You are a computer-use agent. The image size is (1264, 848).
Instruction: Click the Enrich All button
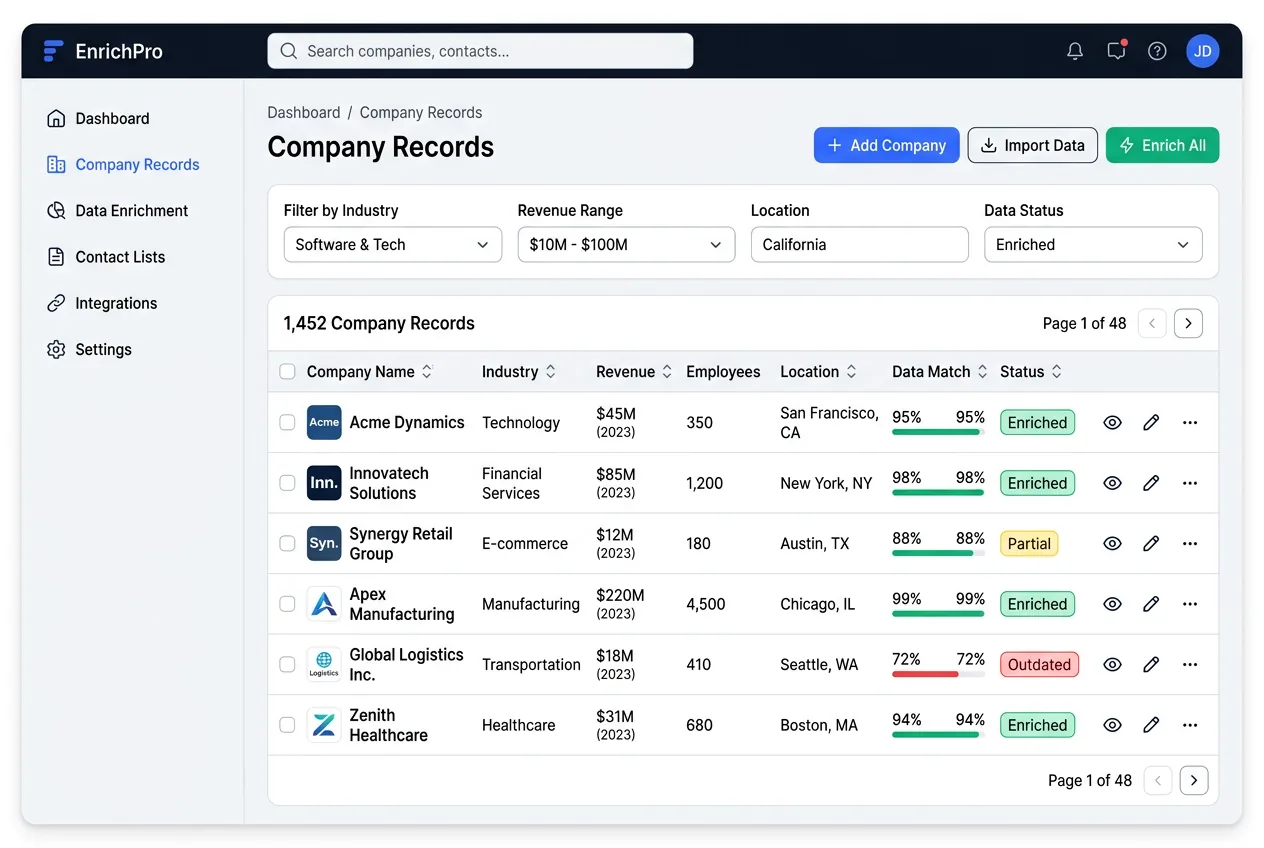(1162, 145)
